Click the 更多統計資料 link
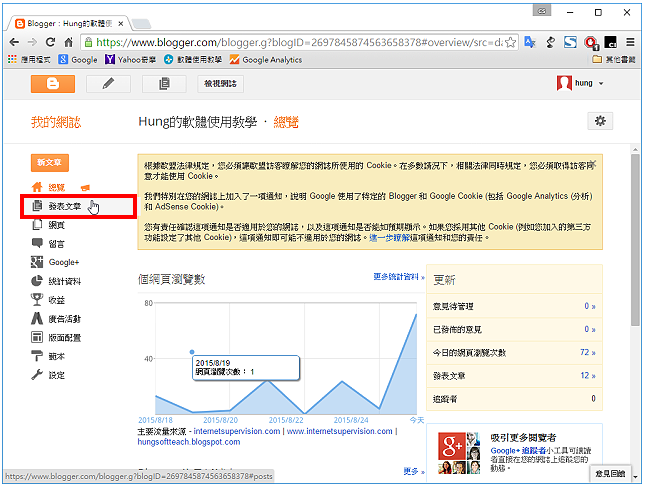This screenshot has width=648, height=489. coord(398,277)
